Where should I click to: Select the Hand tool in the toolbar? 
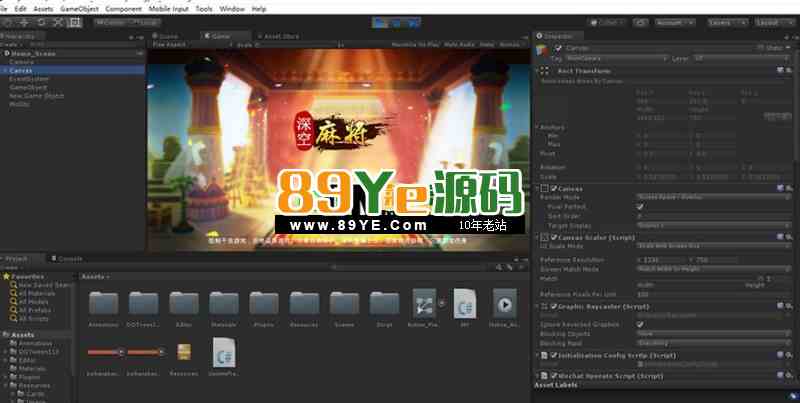[x=8, y=22]
